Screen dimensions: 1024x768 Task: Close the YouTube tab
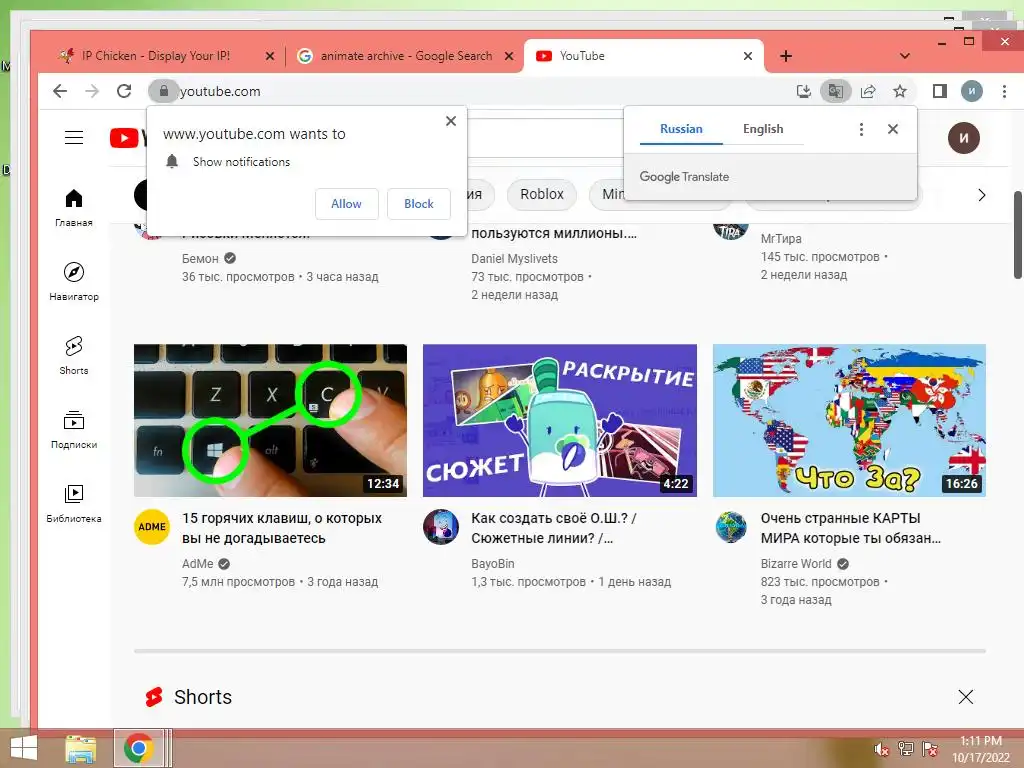[748, 56]
